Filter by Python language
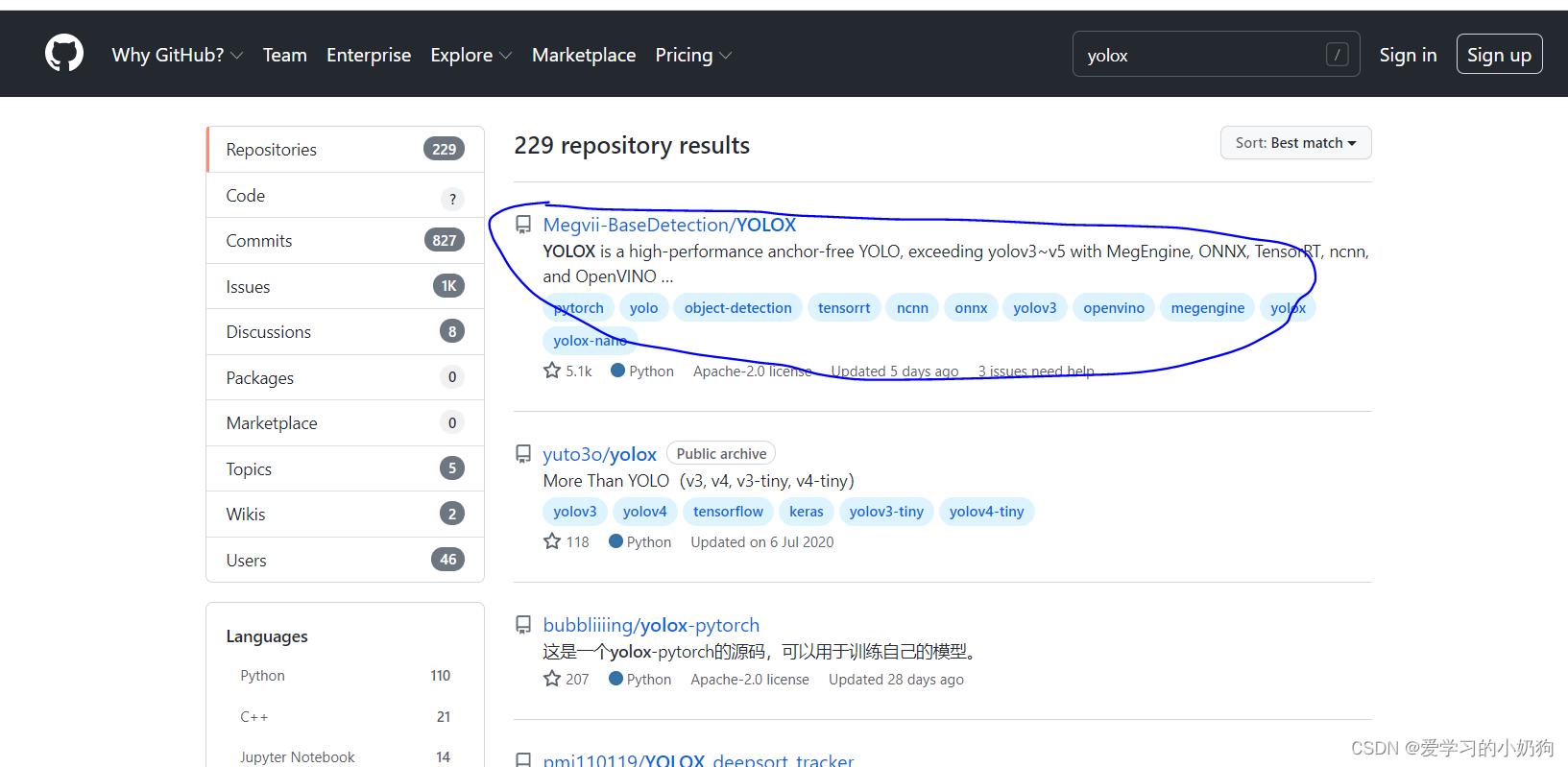The height and width of the screenshot is (767, 1568). click(345, 676)
